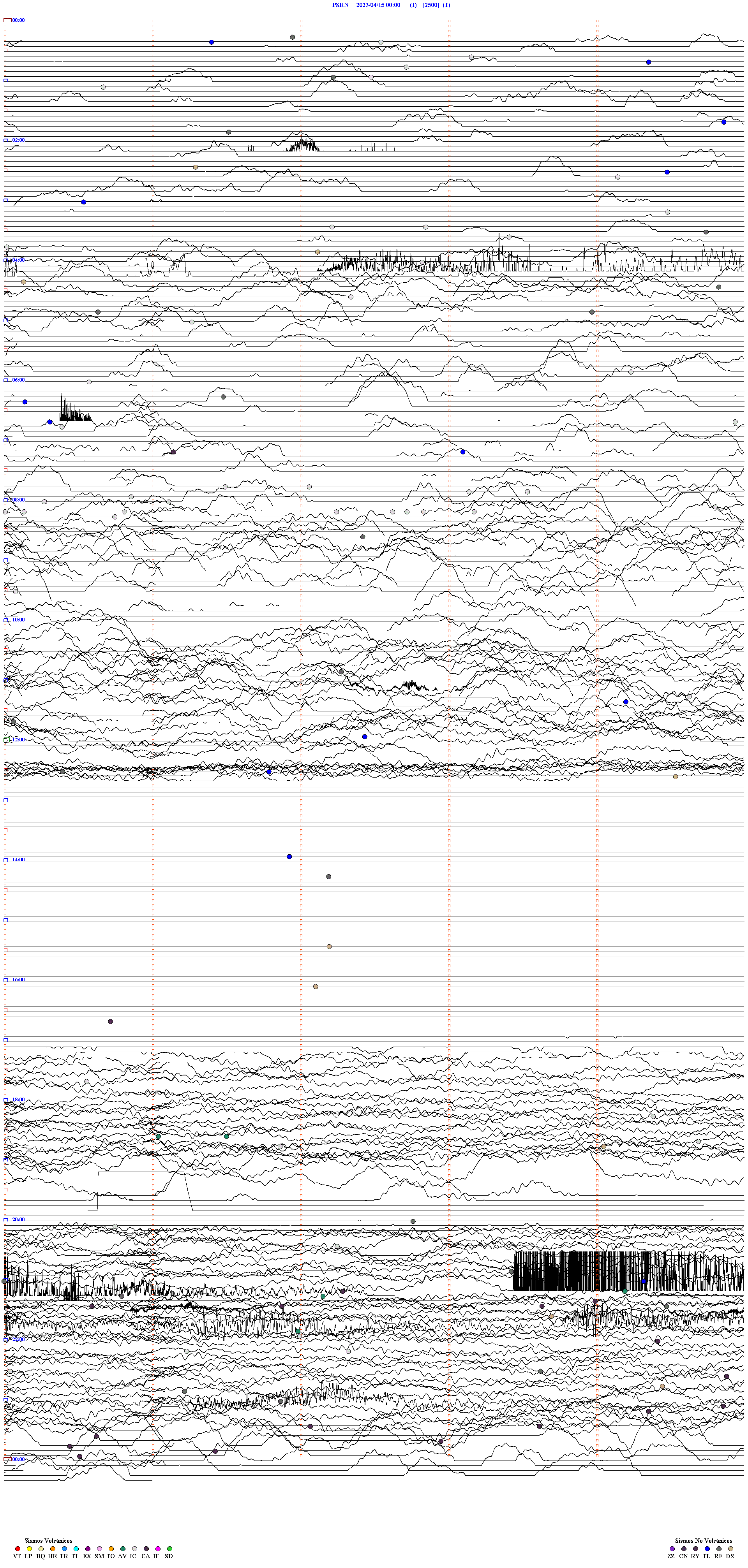Click the '2023/04/15 00:00' date in header
Screen dimensions: 748x1568
click(x=378, y=5)
